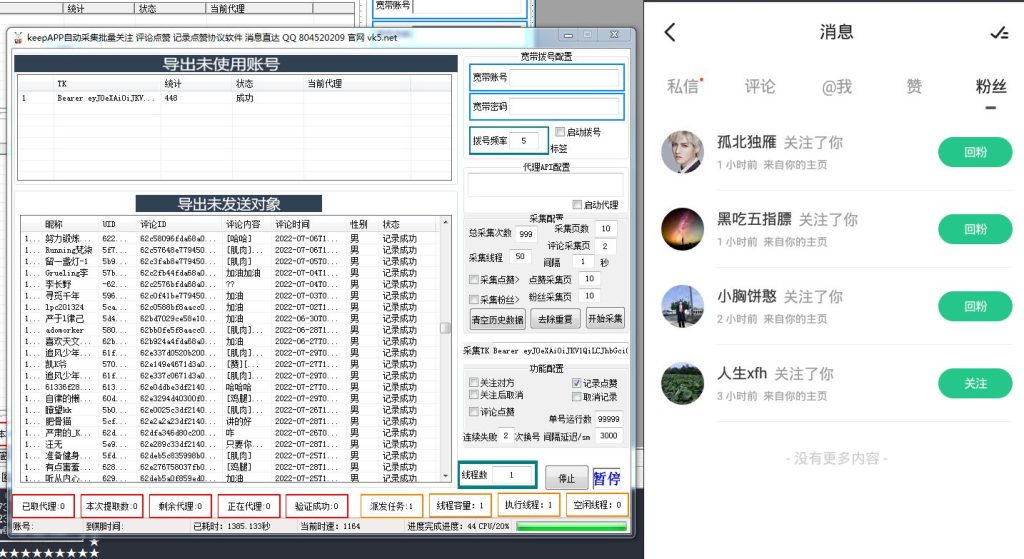
Task: Focus the 宽带密码 input field
Action: point(564,106)
